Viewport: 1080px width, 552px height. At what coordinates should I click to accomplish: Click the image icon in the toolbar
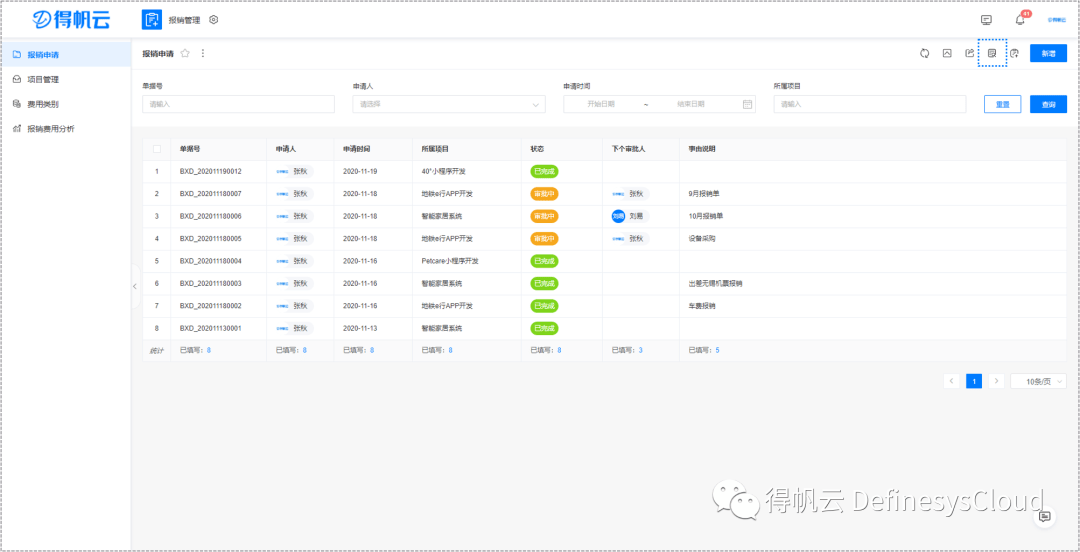947,54
